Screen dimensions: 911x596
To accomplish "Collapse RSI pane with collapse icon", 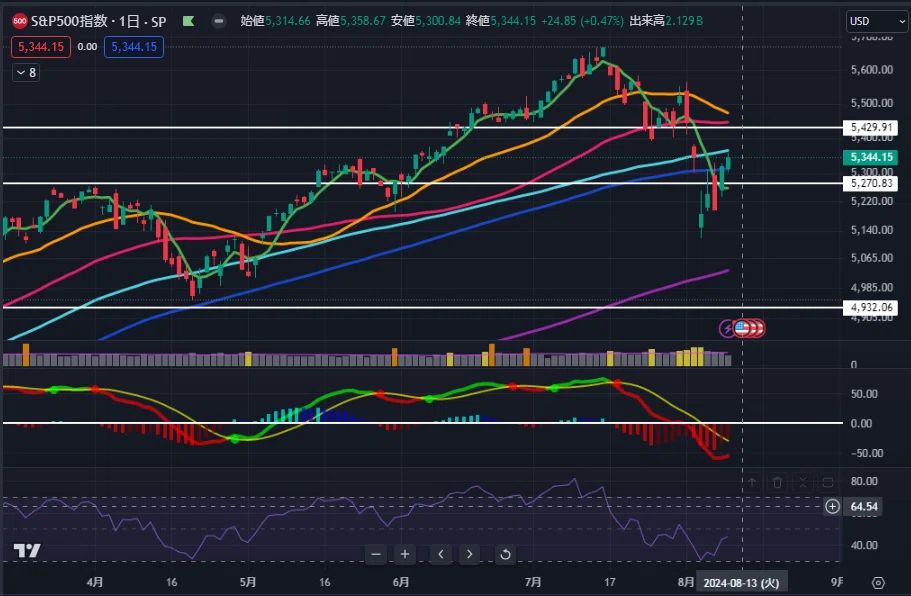I will pos(802,482).
